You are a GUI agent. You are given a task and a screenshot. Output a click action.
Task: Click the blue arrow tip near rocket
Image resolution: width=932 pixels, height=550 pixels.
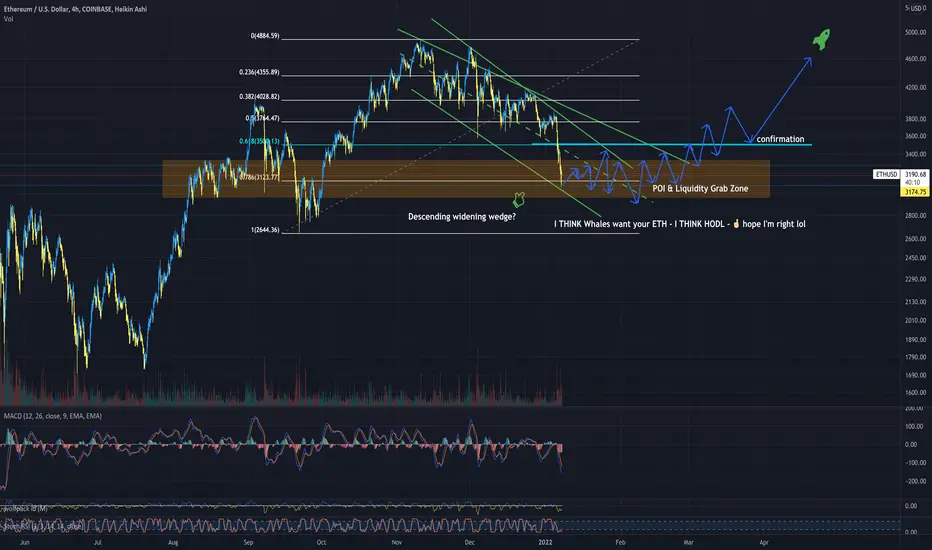[x=808, y=59]
